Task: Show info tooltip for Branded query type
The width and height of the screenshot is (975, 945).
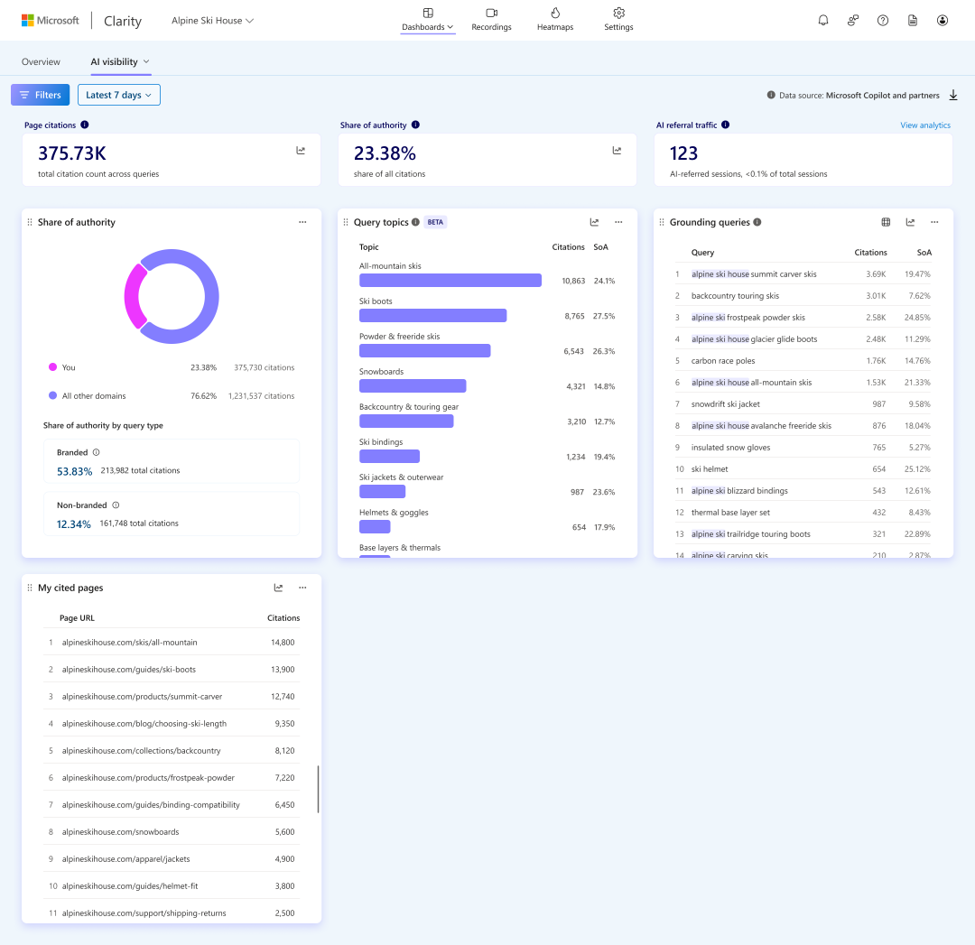Action: pos(96,452)
